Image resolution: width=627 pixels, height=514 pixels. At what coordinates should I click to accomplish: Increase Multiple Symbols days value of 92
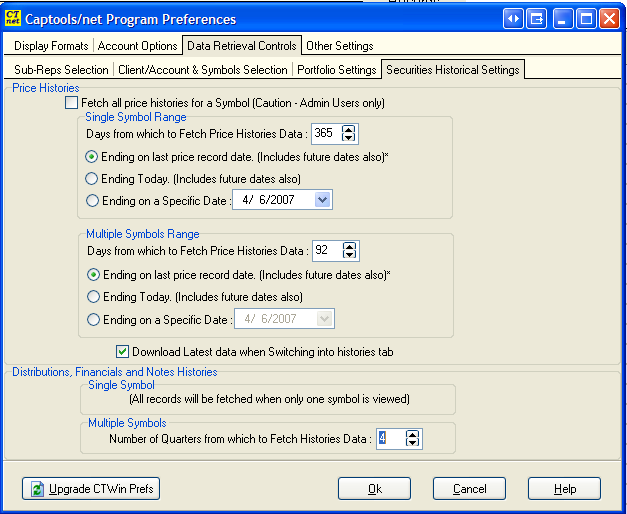[x=349, y=246]
